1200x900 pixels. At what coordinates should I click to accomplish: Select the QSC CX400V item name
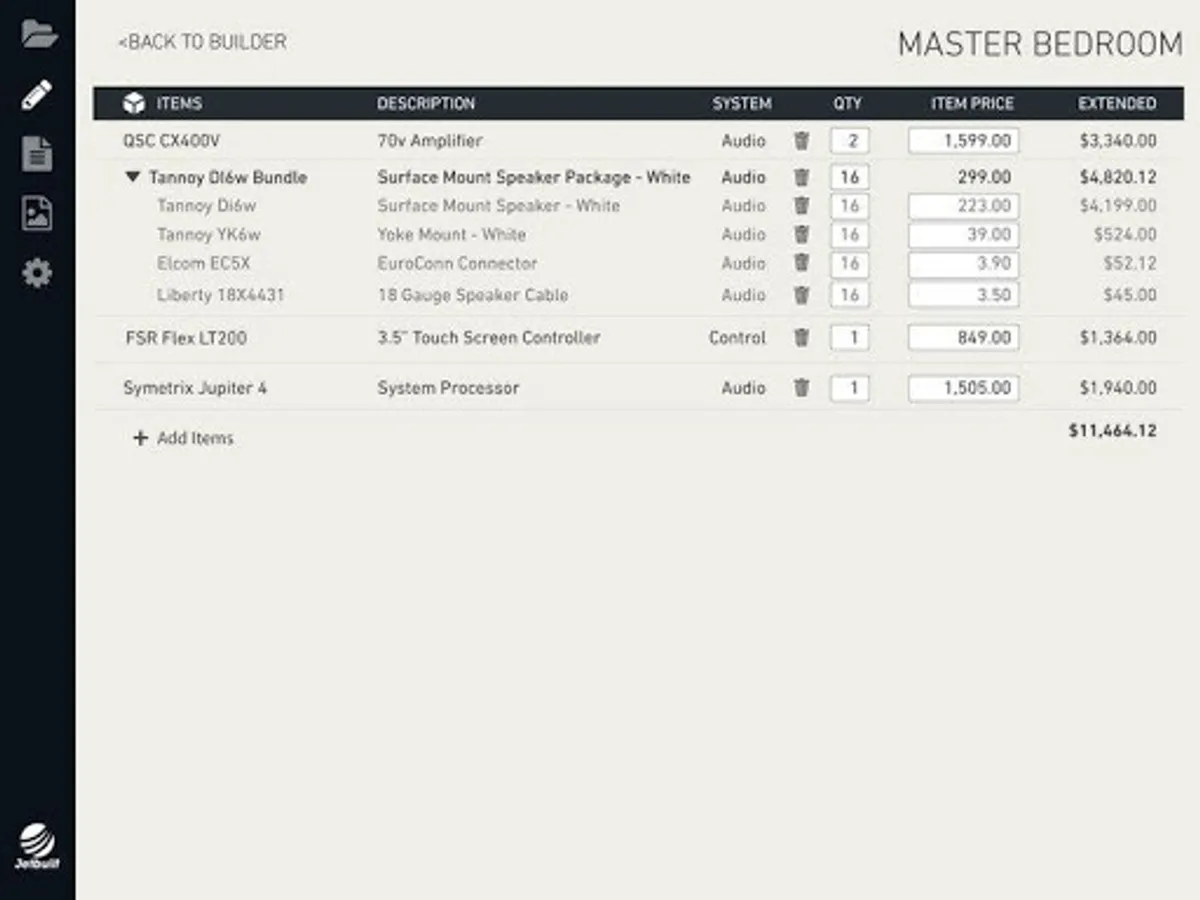pyautogui.click(x=171, y=141)
